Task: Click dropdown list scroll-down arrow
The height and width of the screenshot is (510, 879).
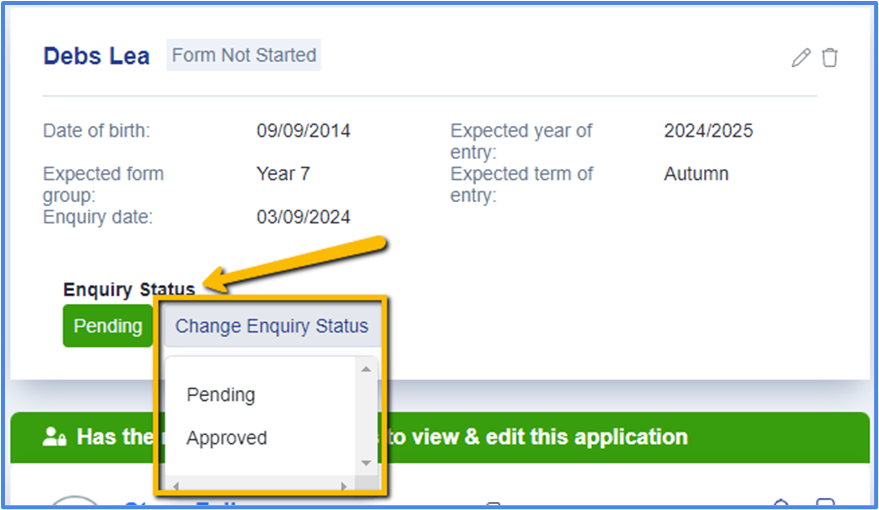Action: (366, 463)
